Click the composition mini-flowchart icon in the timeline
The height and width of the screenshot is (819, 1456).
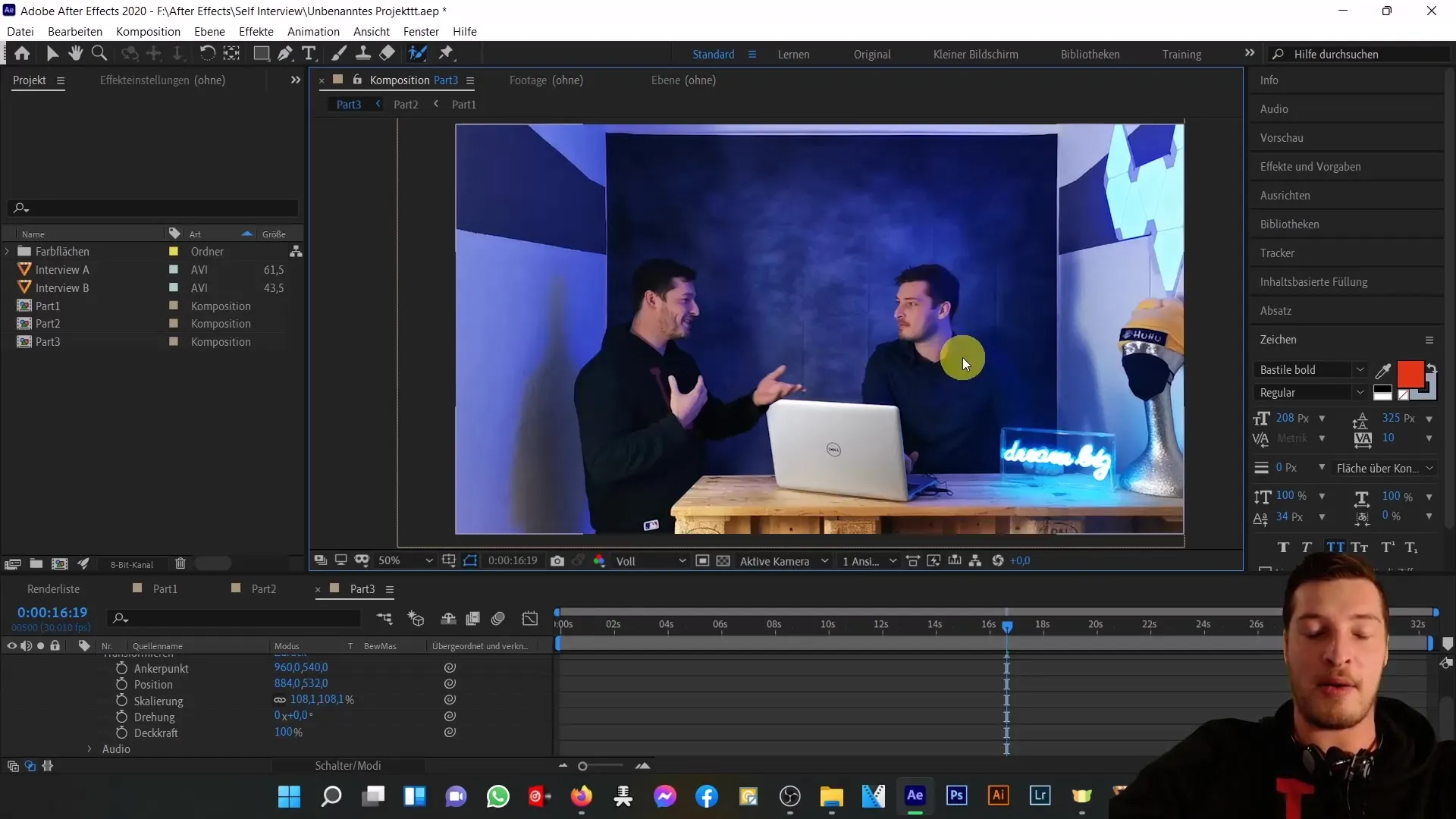pyautogui.click(x=384, y=619)
